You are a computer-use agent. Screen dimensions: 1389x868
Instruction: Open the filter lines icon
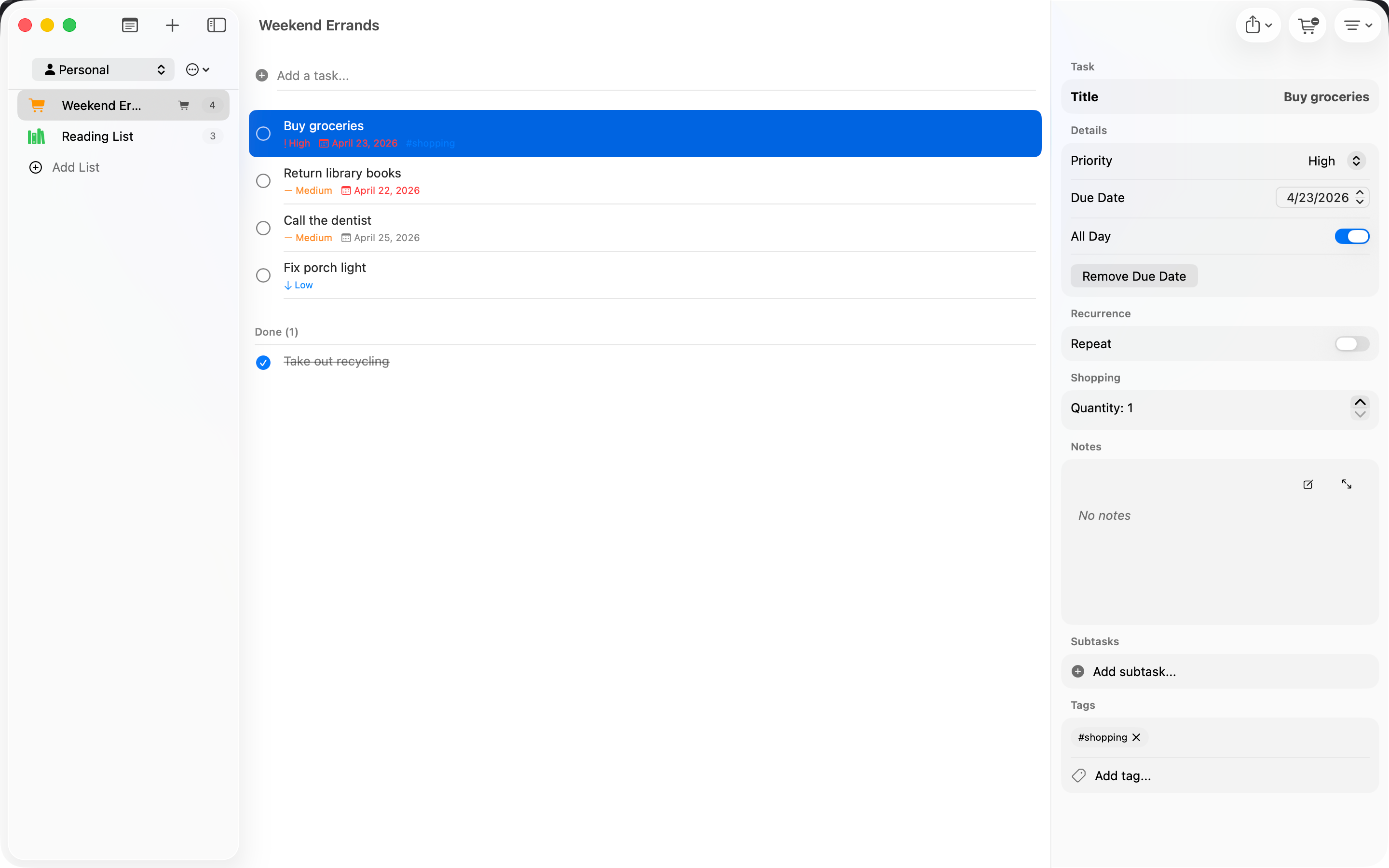[x=1357, y=25]
